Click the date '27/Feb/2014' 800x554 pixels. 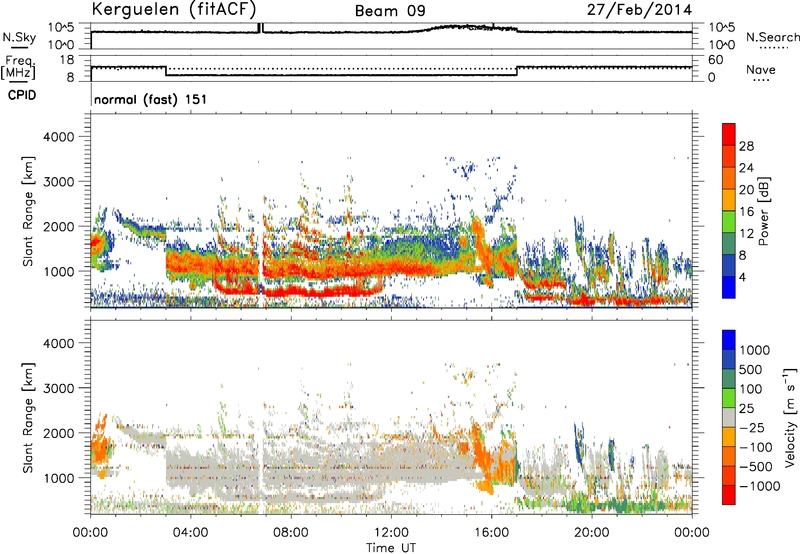coord(639,10)
